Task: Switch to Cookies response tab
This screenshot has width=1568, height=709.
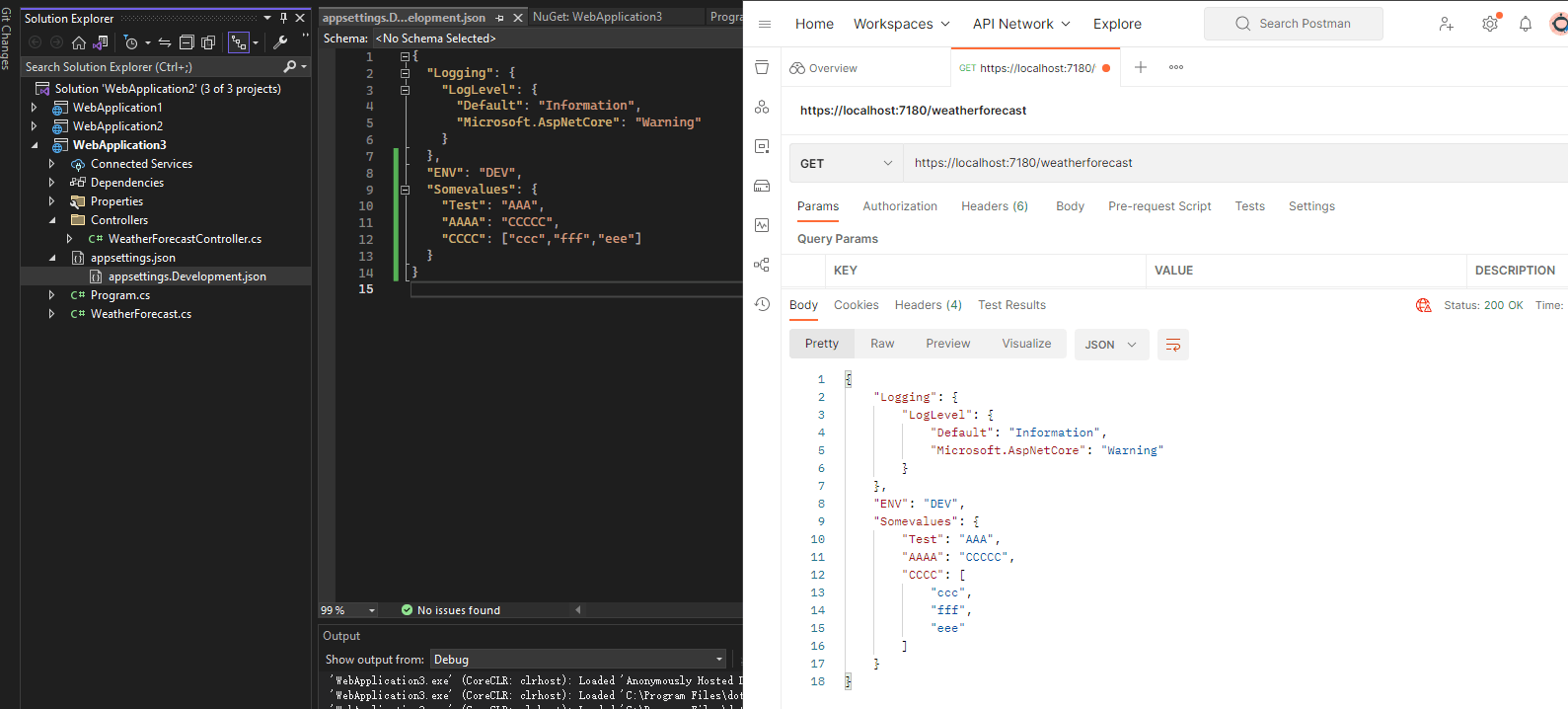Action: click(x=857, y=305)
